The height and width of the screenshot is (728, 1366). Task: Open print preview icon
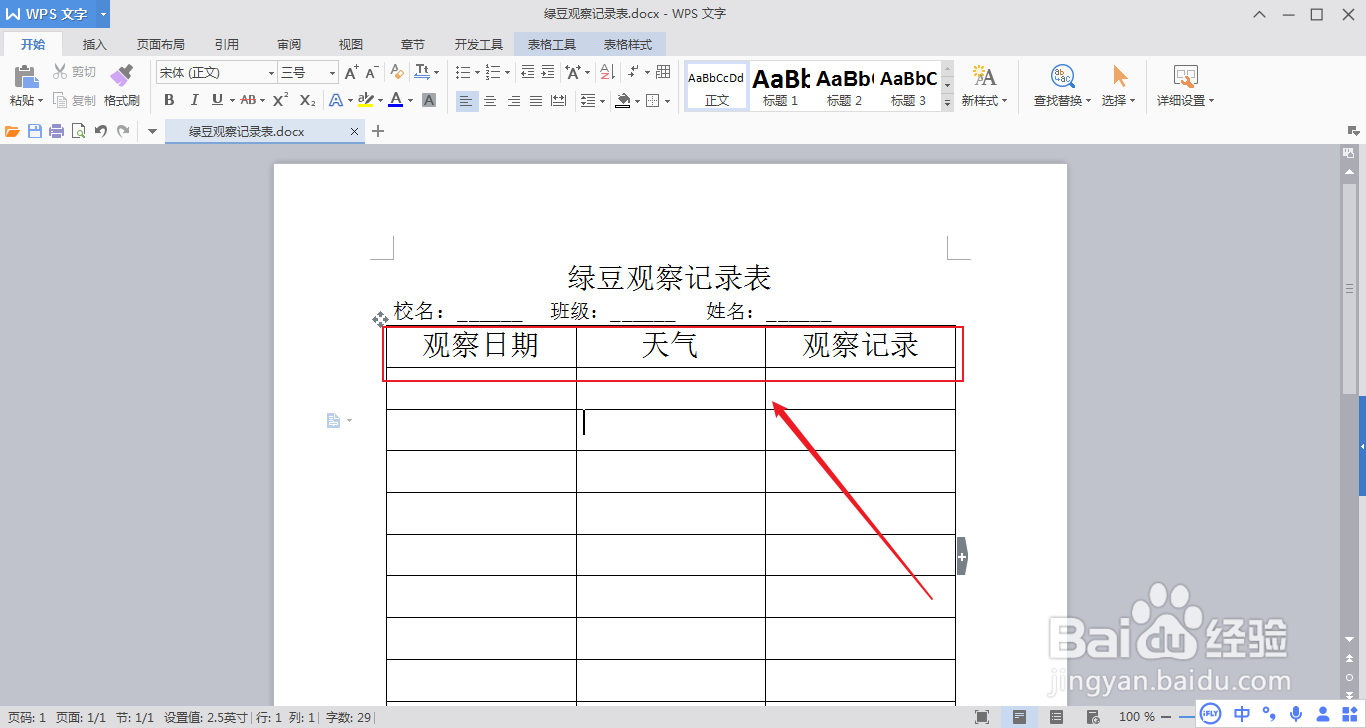click(78, 131)
